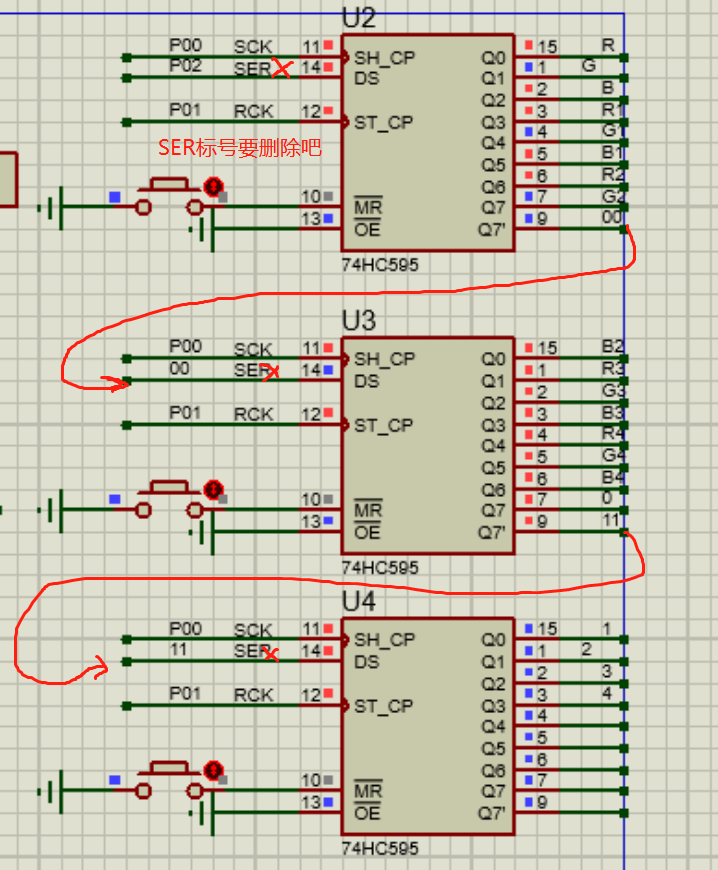Click pin 14 DS of U3

coord(321,381)
